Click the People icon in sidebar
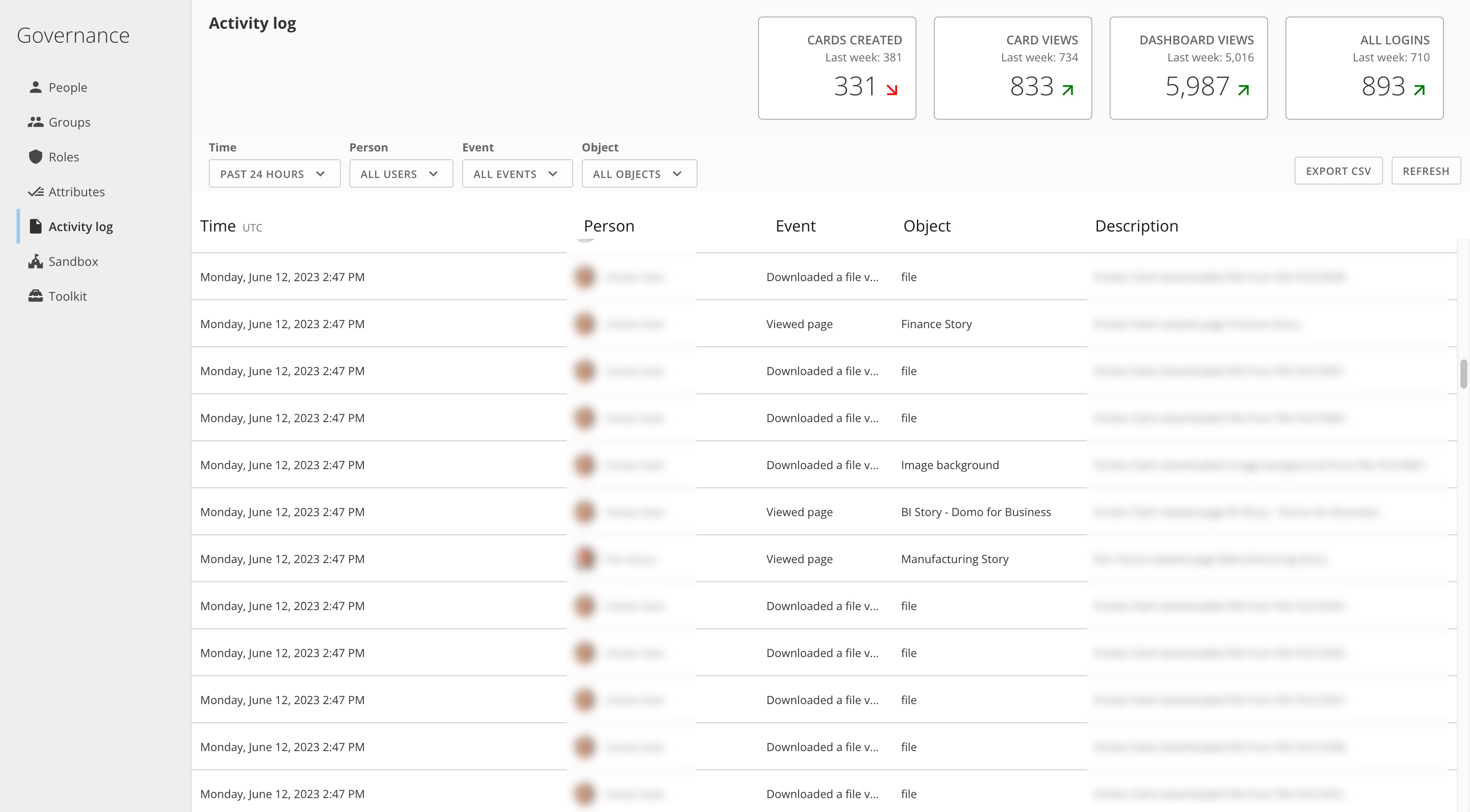This screenshot has width=1470, height=812. pyautogui.click(x=35, y=87)
